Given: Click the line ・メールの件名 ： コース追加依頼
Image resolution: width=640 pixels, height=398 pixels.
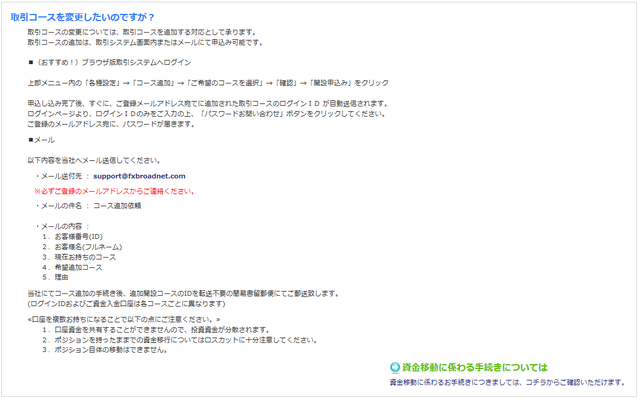Looking at the screenshot, I should pos(88,206).
